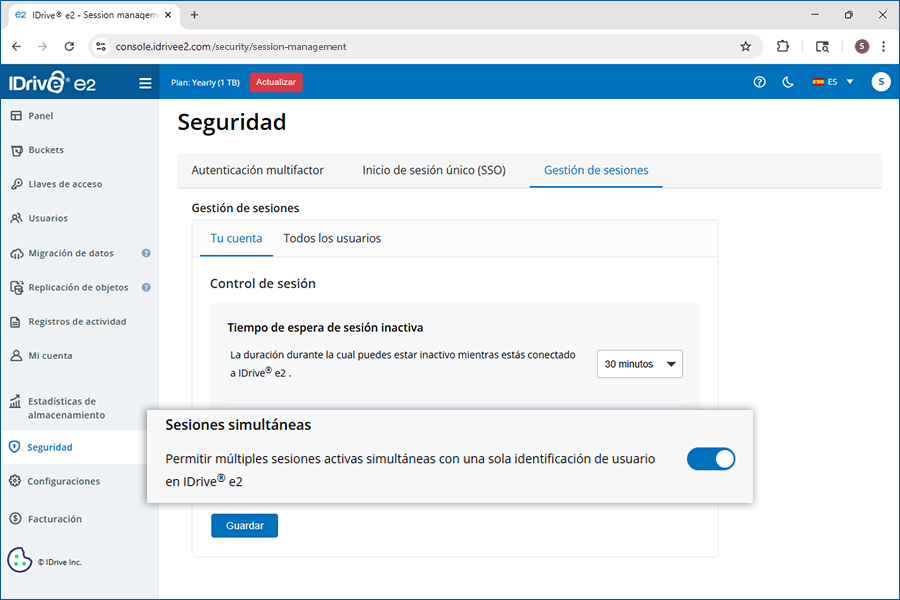Click the Guardar button
This screenshot has height=600, width=900.
point(245,525)
